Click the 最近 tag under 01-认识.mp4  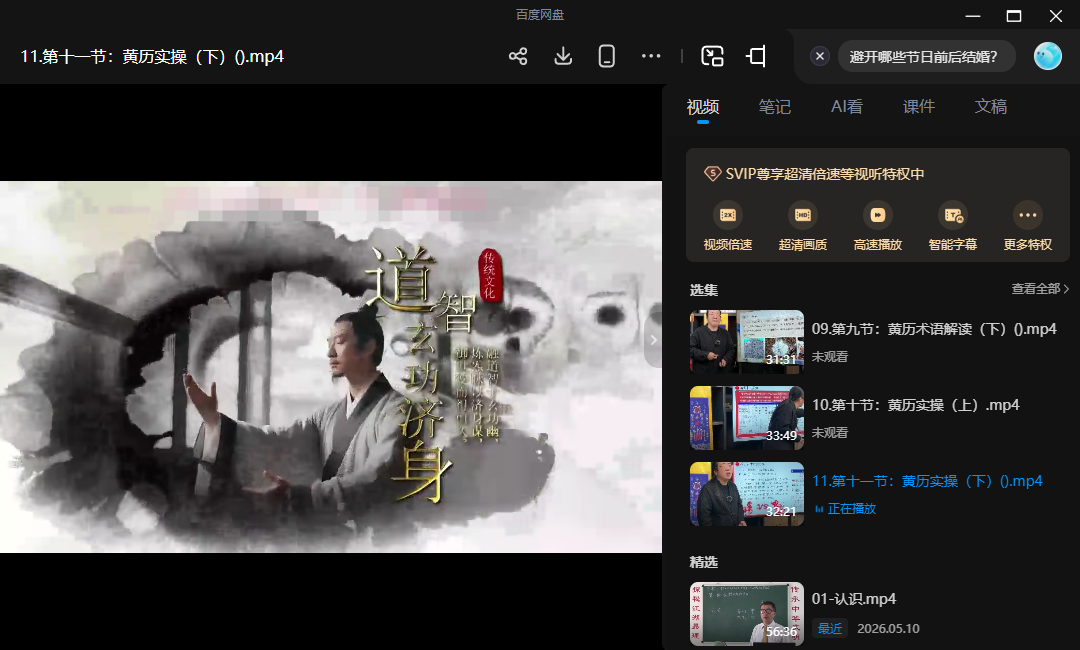829,629
